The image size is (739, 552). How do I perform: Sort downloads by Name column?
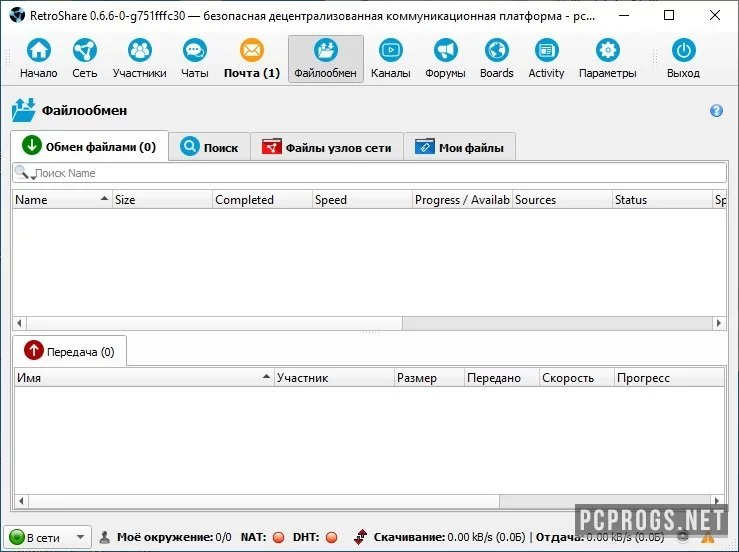click(x=62, y=199)
